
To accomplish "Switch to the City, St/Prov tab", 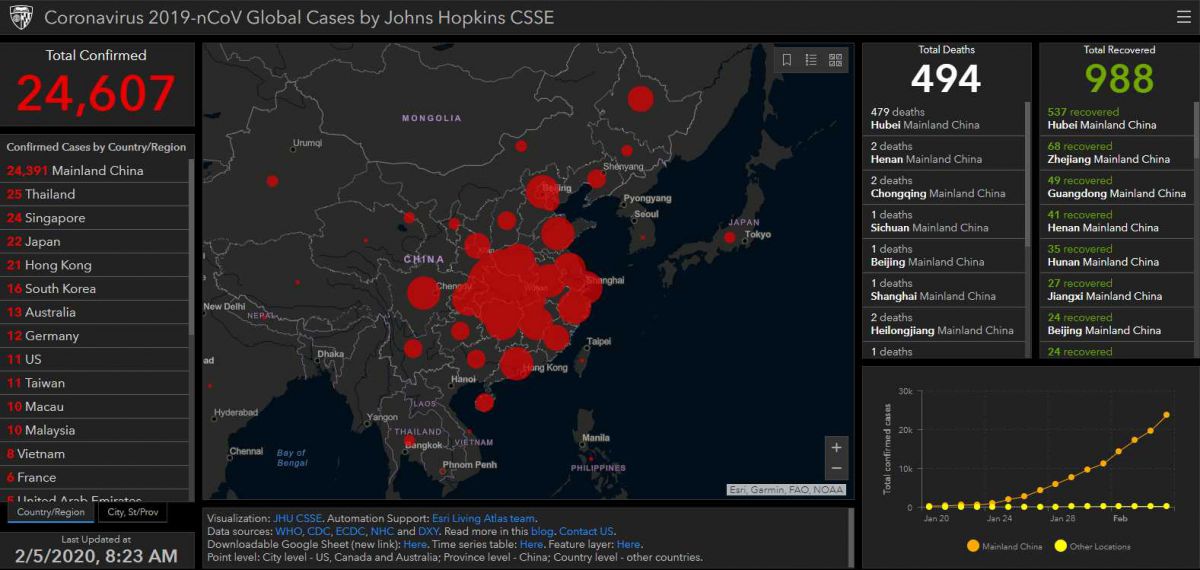I will [132, 512].
